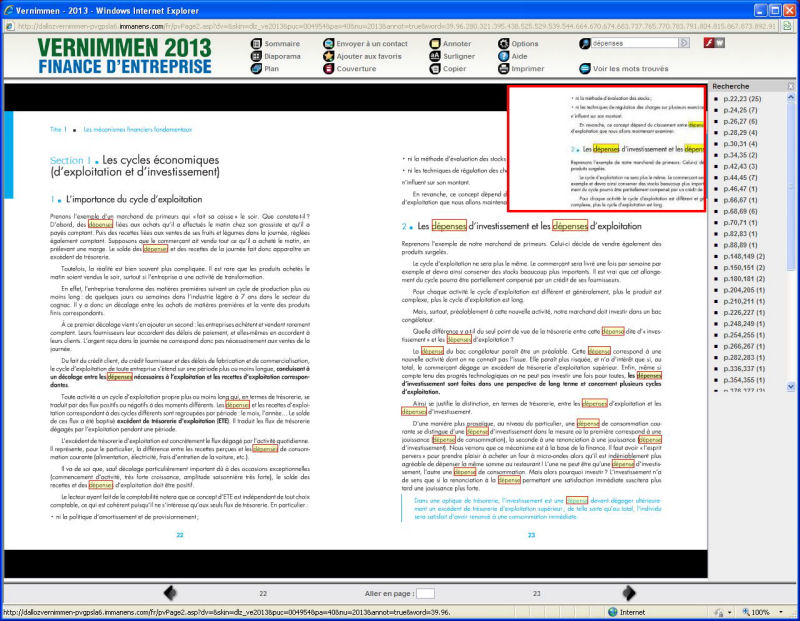Click the Internet Explorer title bar icon
Screen dimensions: 800x621
click(8, 10)
